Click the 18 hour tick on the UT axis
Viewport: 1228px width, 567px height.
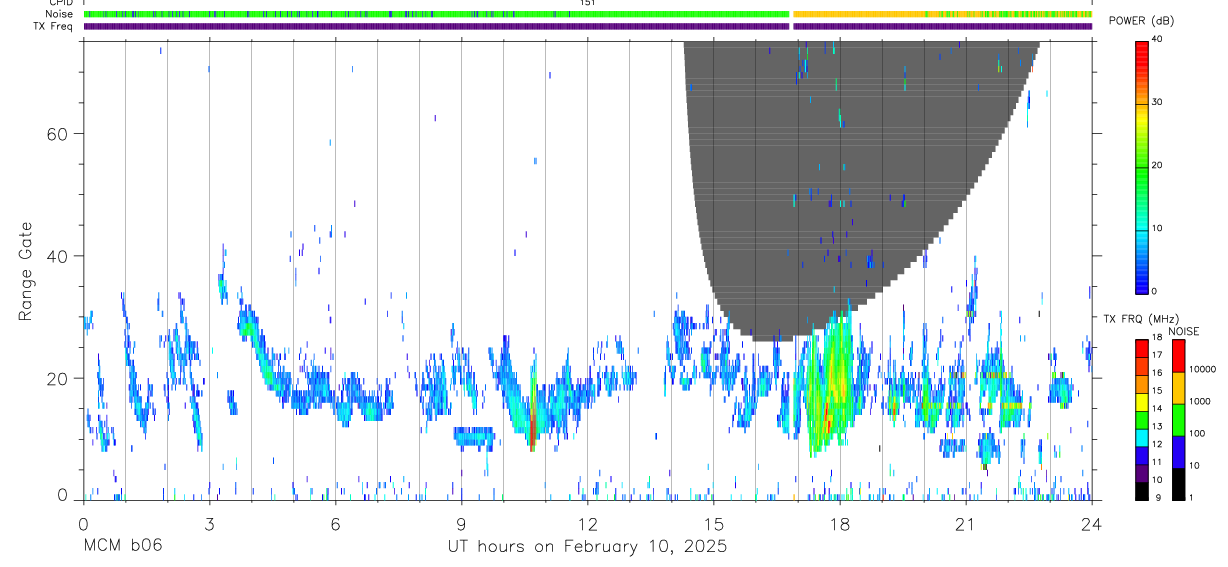[x=840, y=523]
